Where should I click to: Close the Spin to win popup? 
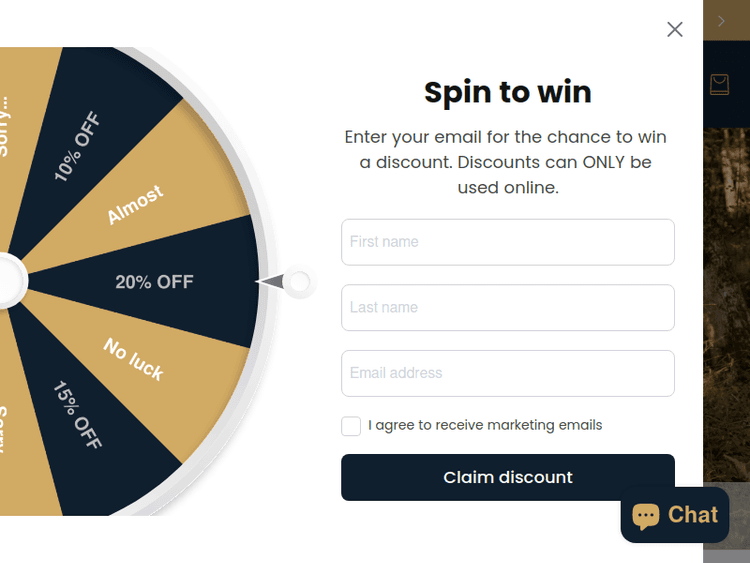(675, 29)
